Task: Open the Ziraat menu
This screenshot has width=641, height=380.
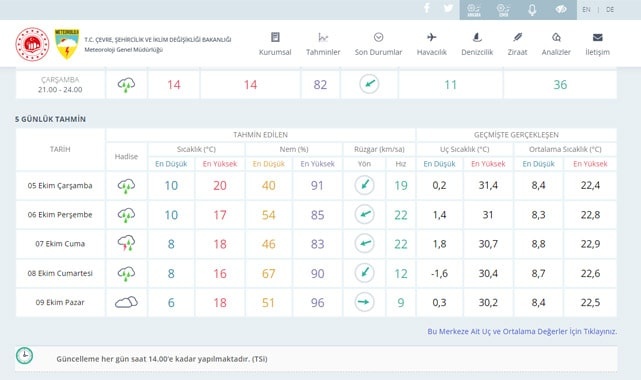Action: click(x=518, y=44)
